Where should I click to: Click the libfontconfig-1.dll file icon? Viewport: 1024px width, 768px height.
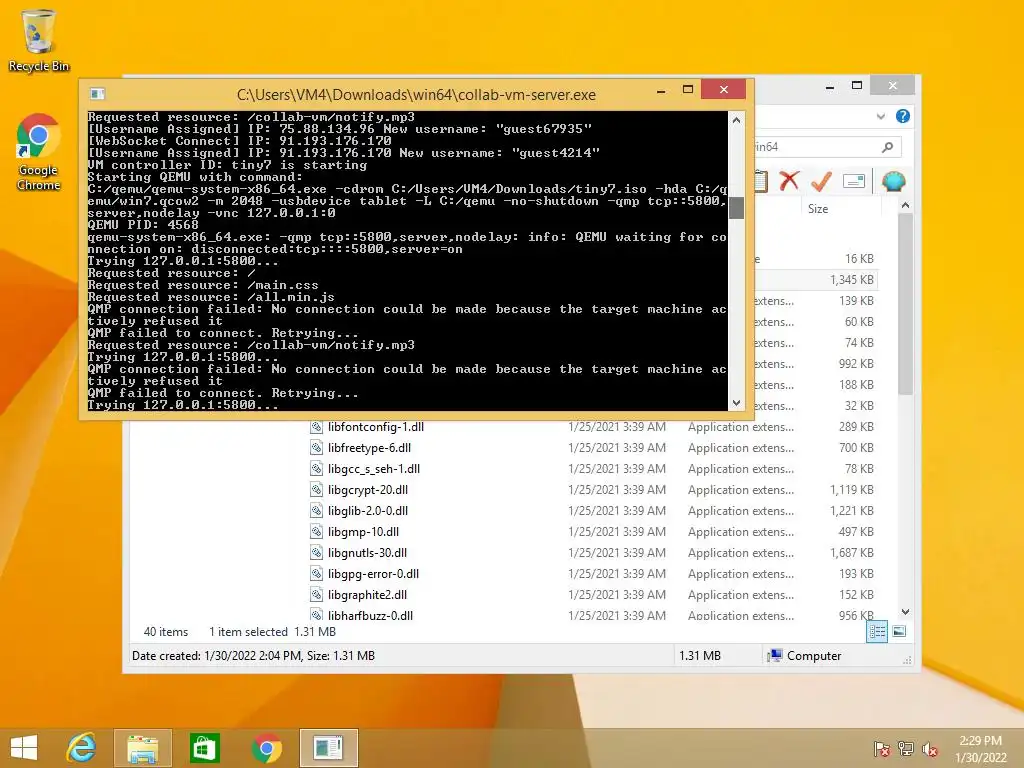[316, 427]
